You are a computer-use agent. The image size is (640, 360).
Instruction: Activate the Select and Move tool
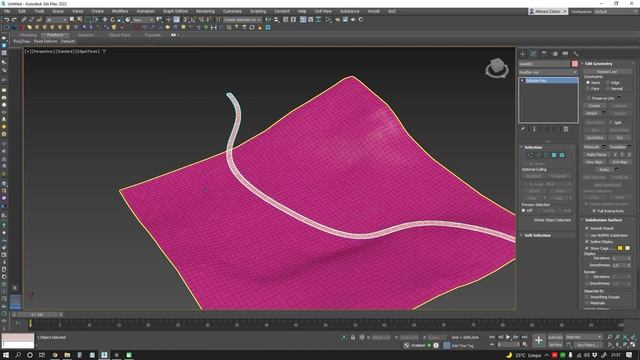(x=104, y=20)
